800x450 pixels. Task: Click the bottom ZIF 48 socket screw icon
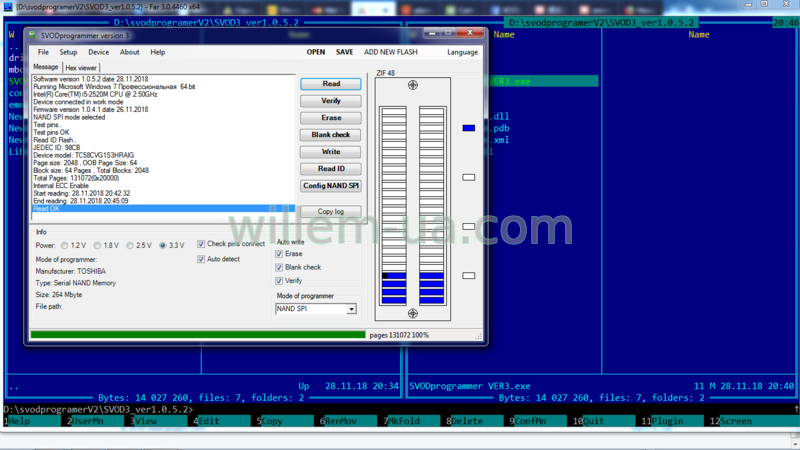coord(413,314)
